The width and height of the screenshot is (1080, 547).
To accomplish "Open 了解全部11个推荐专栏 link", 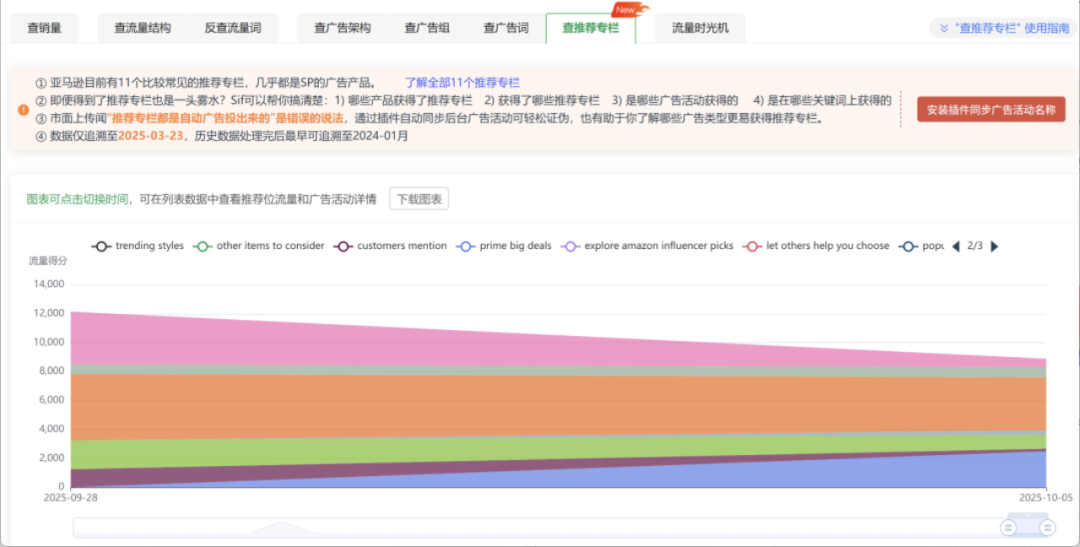I will coord(462,83).
